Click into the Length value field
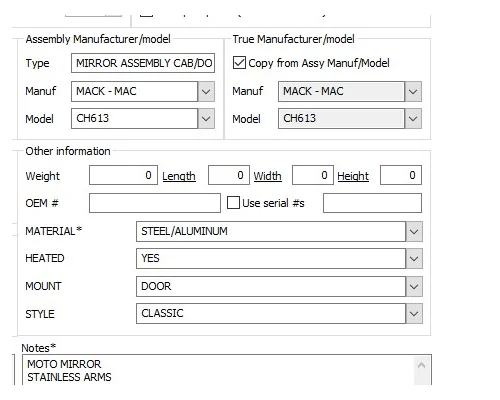 coord(229,175)
